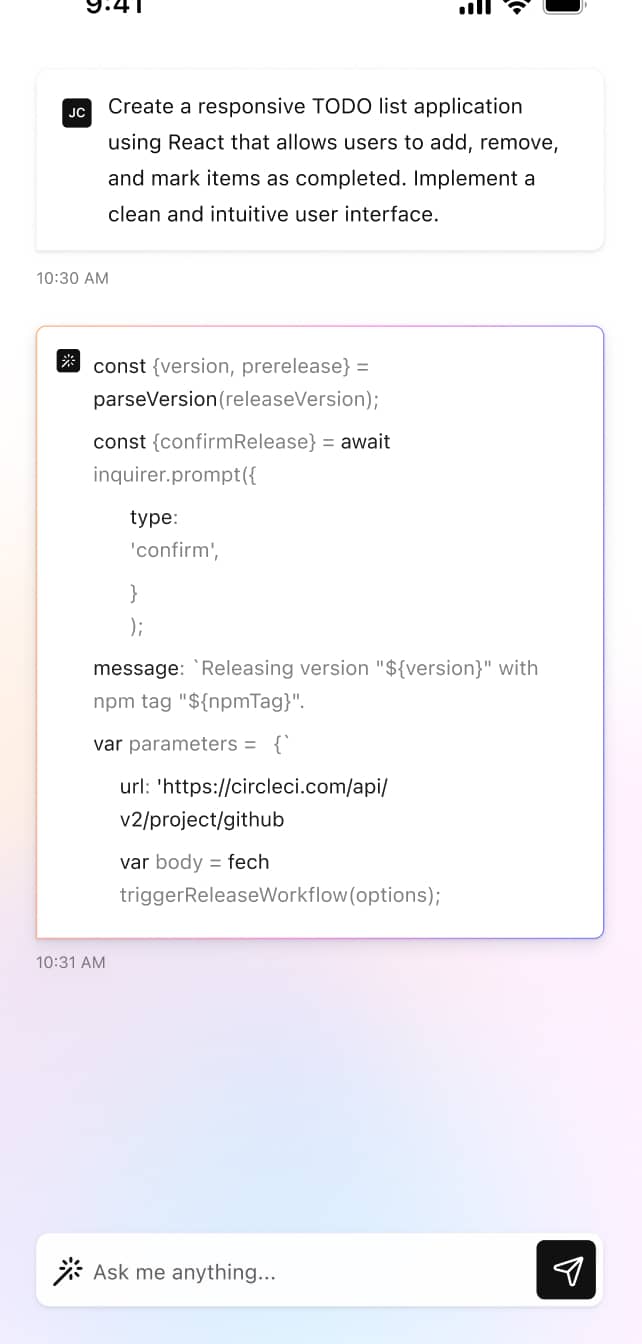This screenshot has height=1344, width=642.
Task: Select the AI response message bubble
Action: 320,630
